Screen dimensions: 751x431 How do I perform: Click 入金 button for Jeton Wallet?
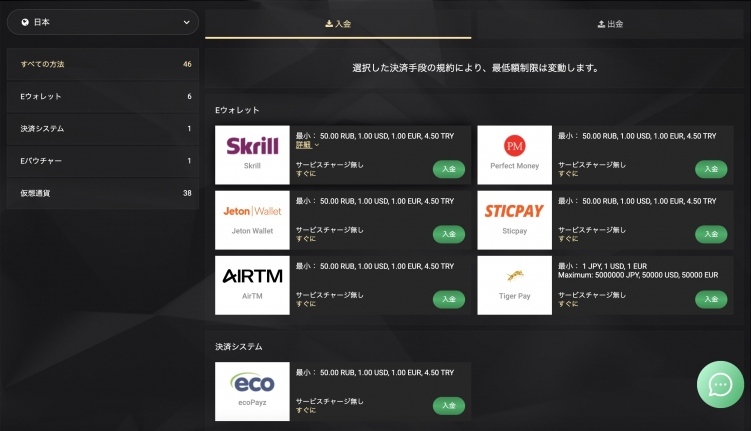[x=449, y=234]
